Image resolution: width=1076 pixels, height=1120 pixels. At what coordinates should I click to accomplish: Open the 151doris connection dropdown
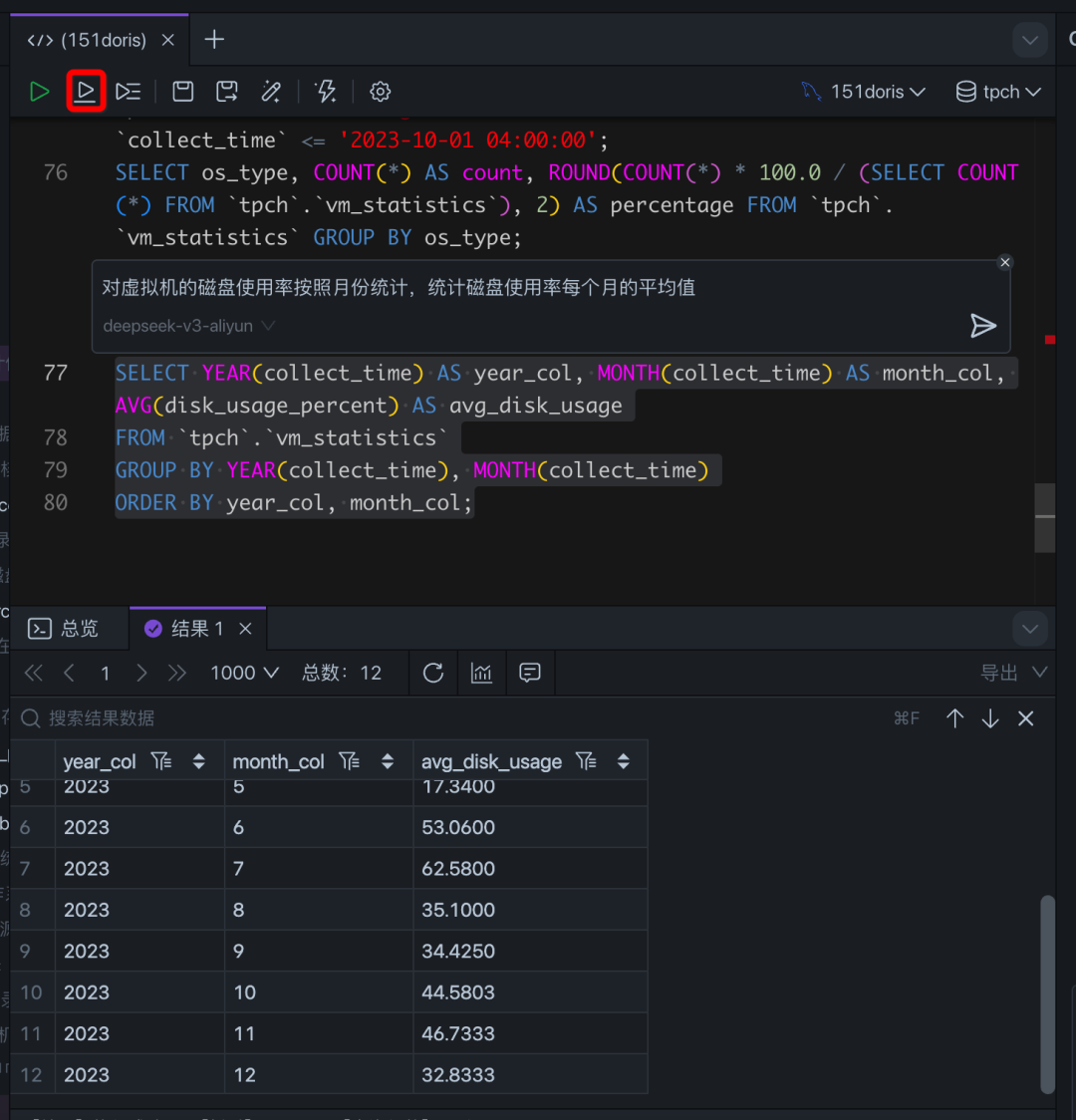864,92
